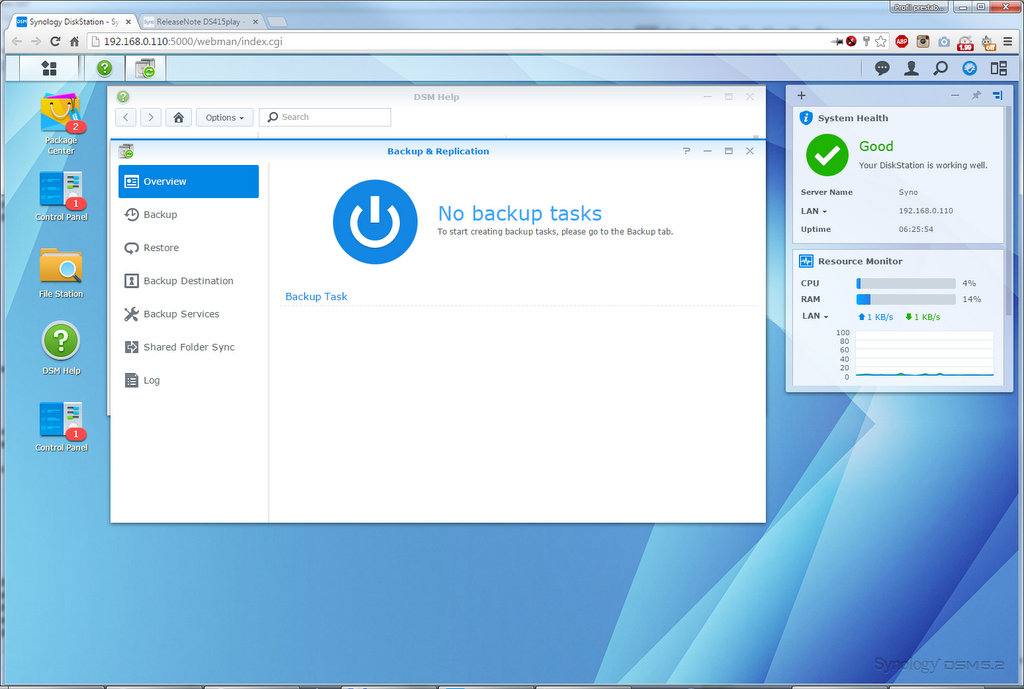Open the Backup Services section

(x=188, y=314)
